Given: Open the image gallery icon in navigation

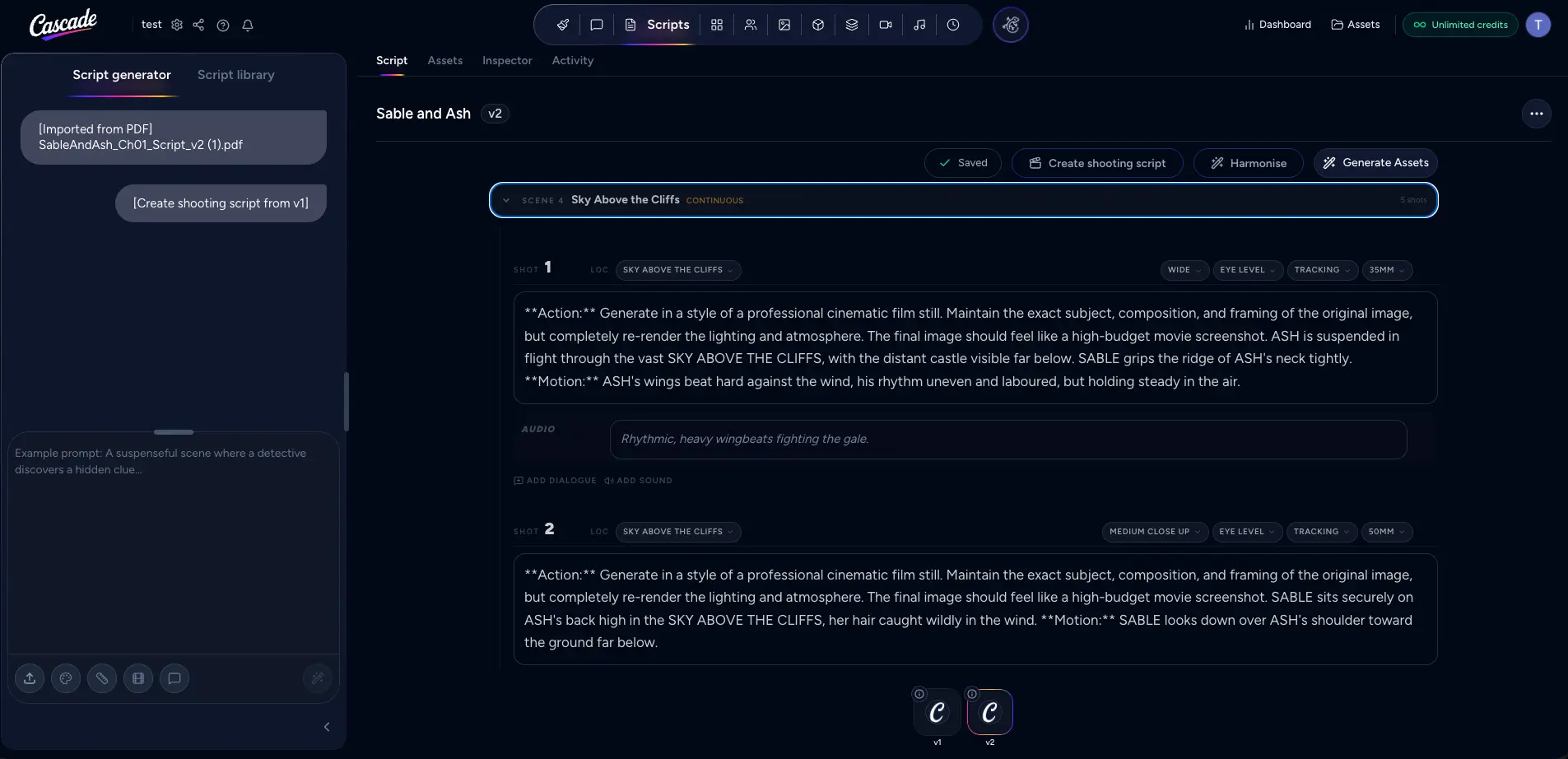Looking at the screenshot, I should pos(784,25).
